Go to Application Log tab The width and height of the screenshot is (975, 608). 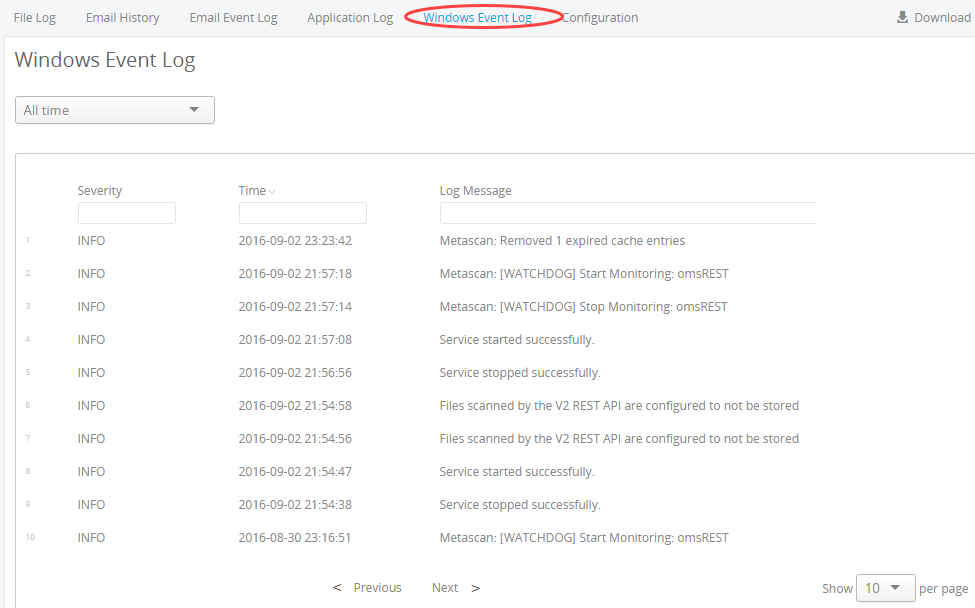pos(350,17)
